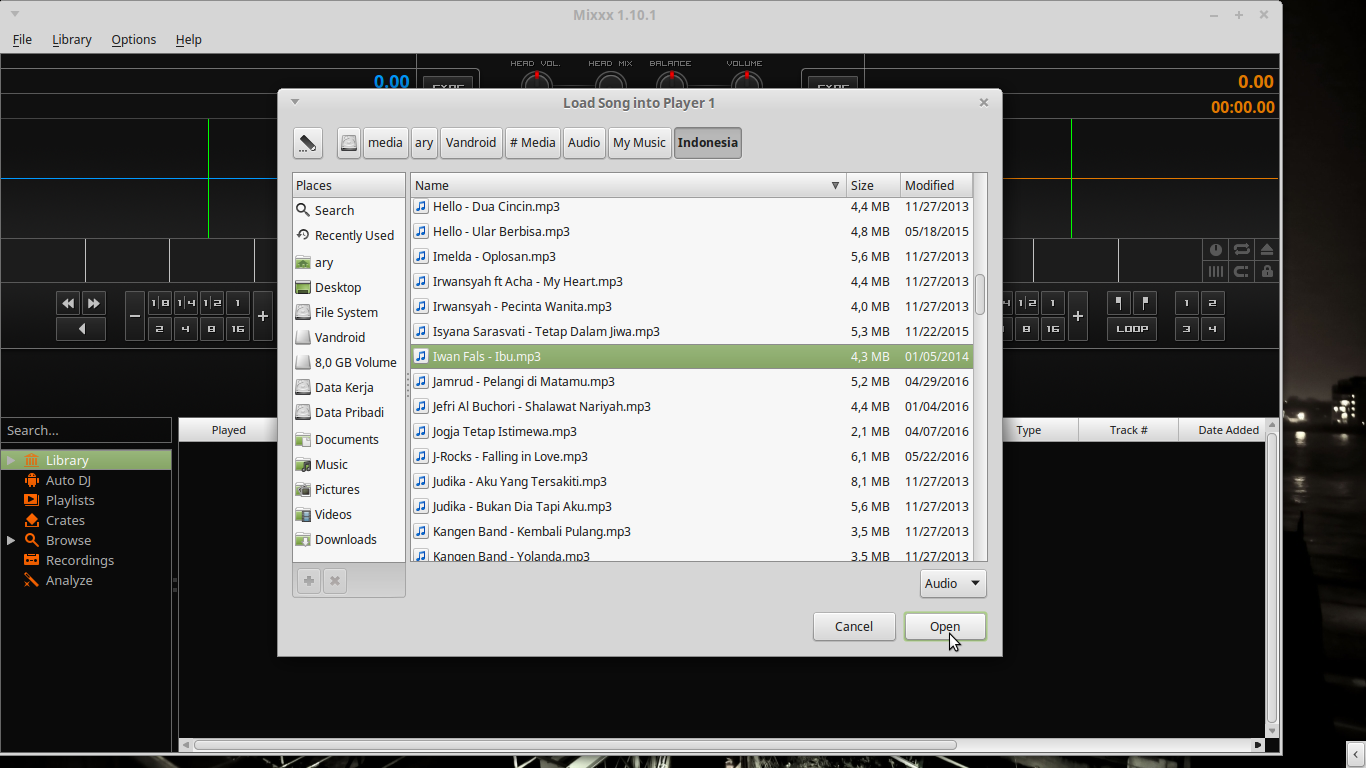Open the Audio file type dropdown
Image resolution: width=1366 pixels, height=768 pixels.
[952, 583]
